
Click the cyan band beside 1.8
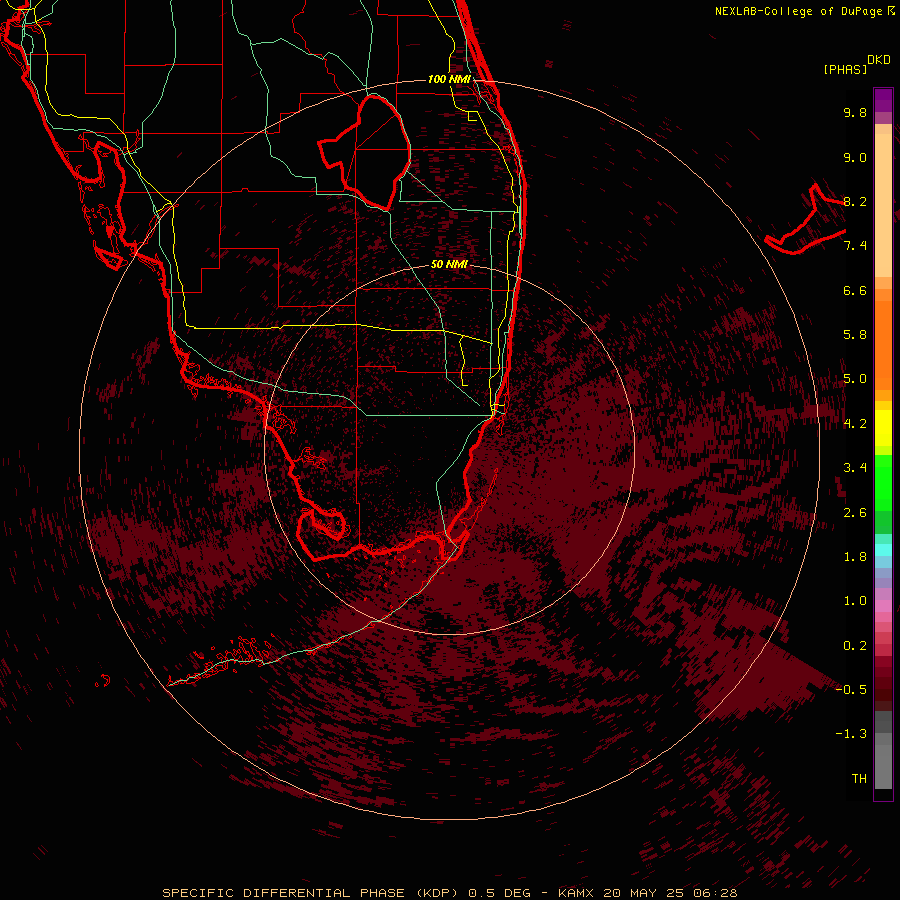pos(883,550)
